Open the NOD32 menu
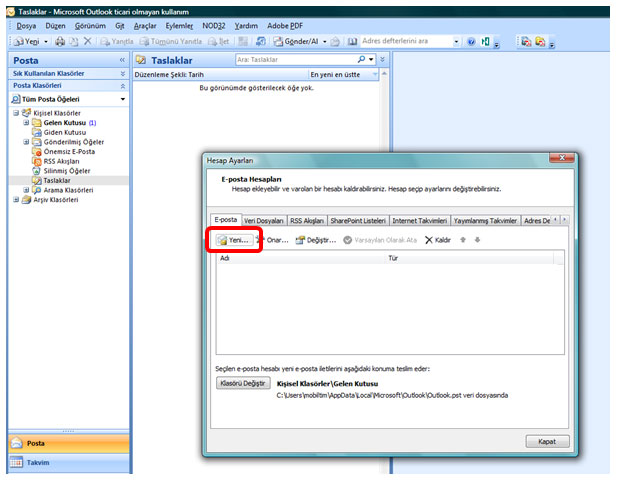 point(214,26)
